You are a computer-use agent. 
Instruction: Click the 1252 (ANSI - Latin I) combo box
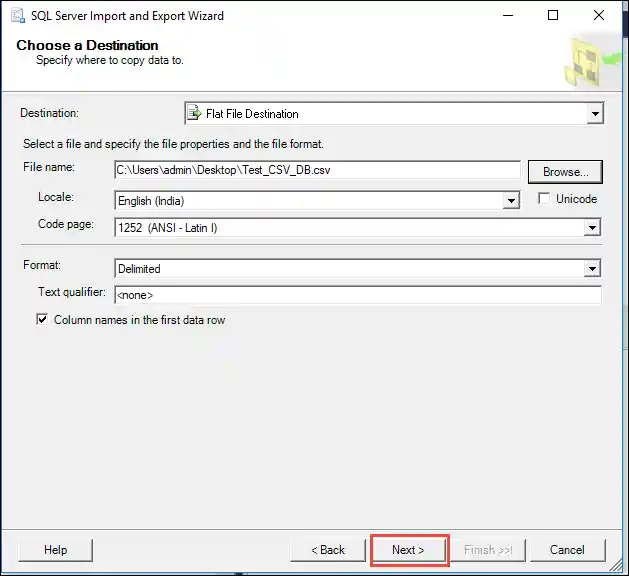(357, 228)
